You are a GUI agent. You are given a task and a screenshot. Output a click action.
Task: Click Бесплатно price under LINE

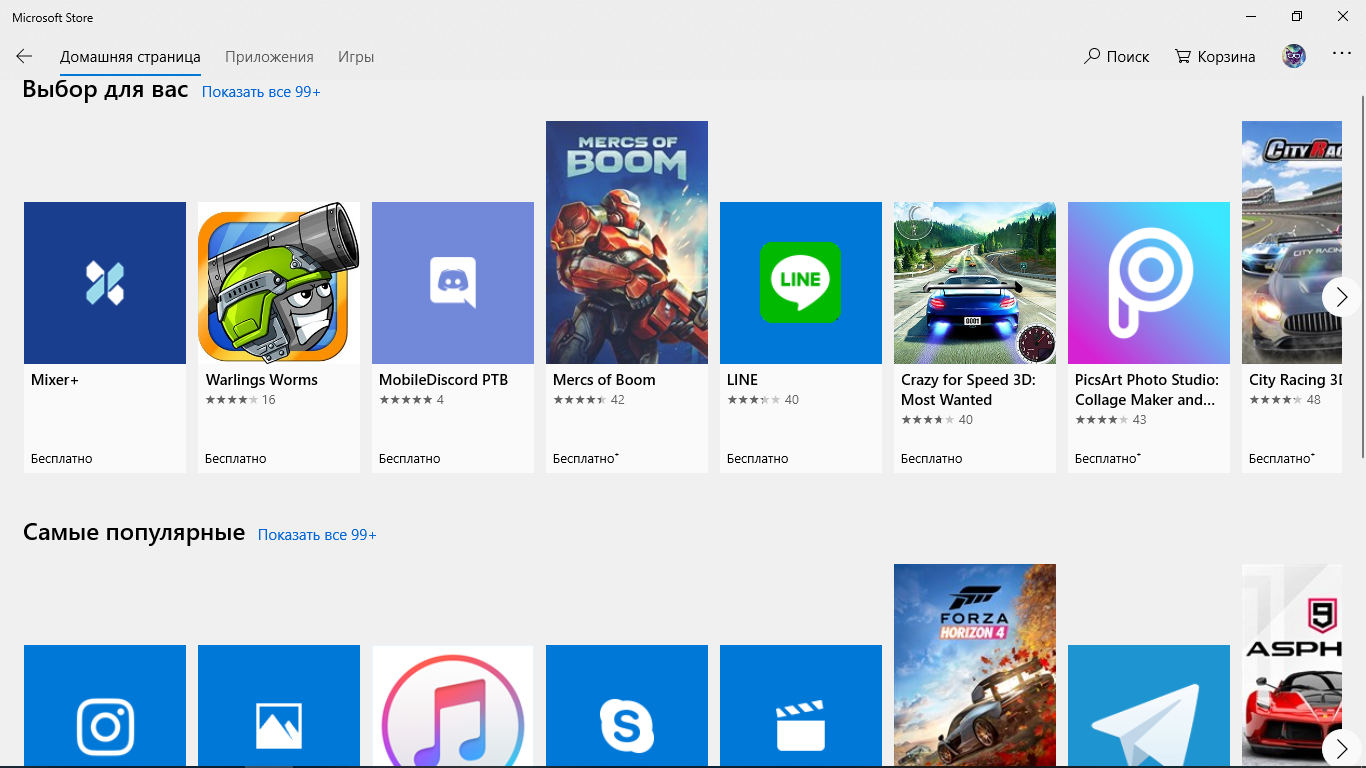pos(758,459)
